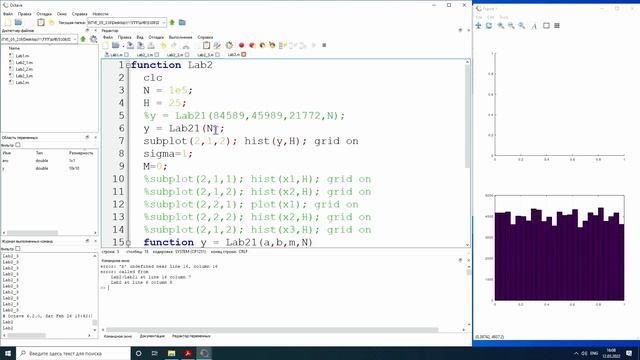Open Adobe Acrobat from taskbar
640x360 pixels.
click(188, 353)
